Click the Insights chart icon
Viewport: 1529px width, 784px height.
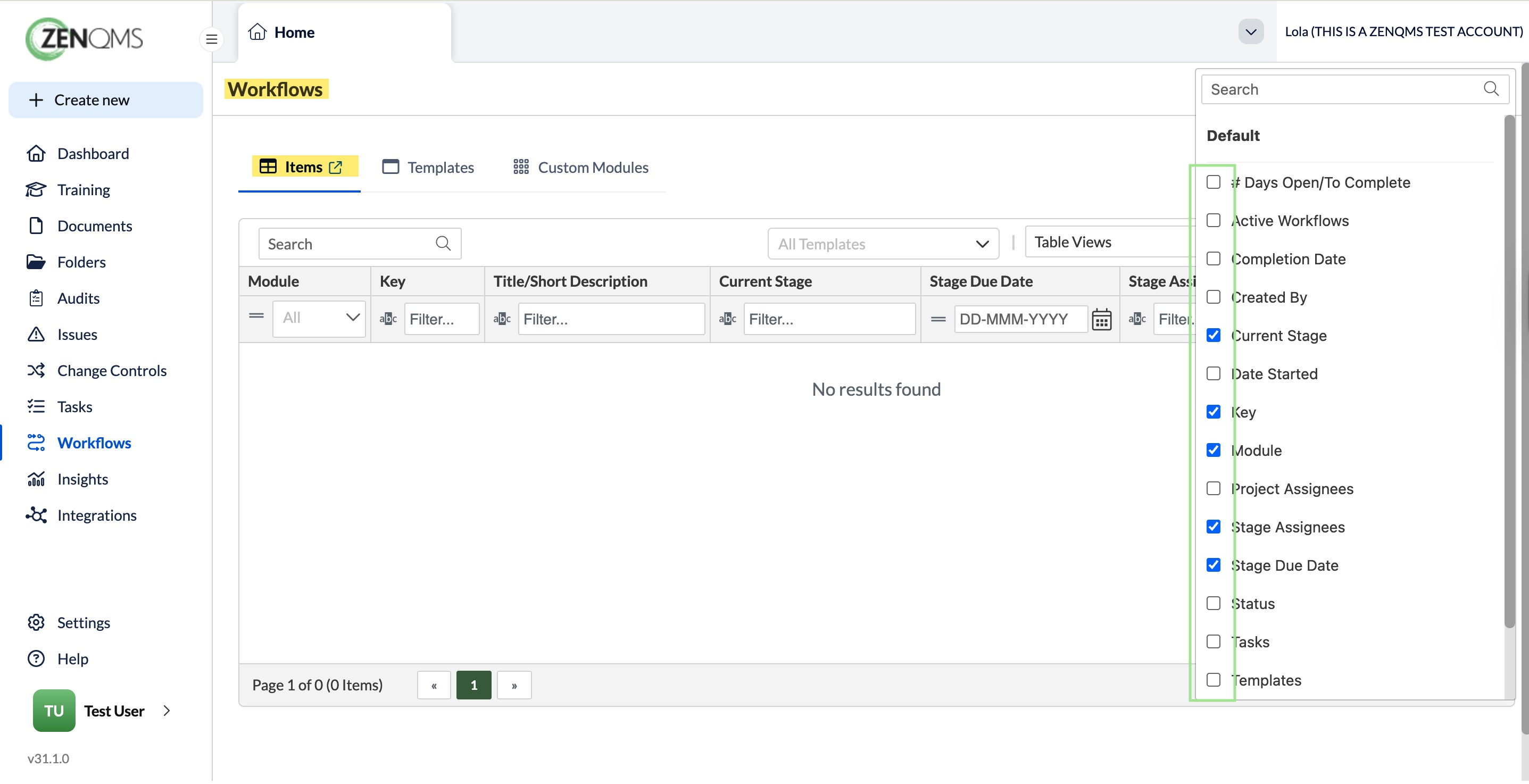pos(36,480)
